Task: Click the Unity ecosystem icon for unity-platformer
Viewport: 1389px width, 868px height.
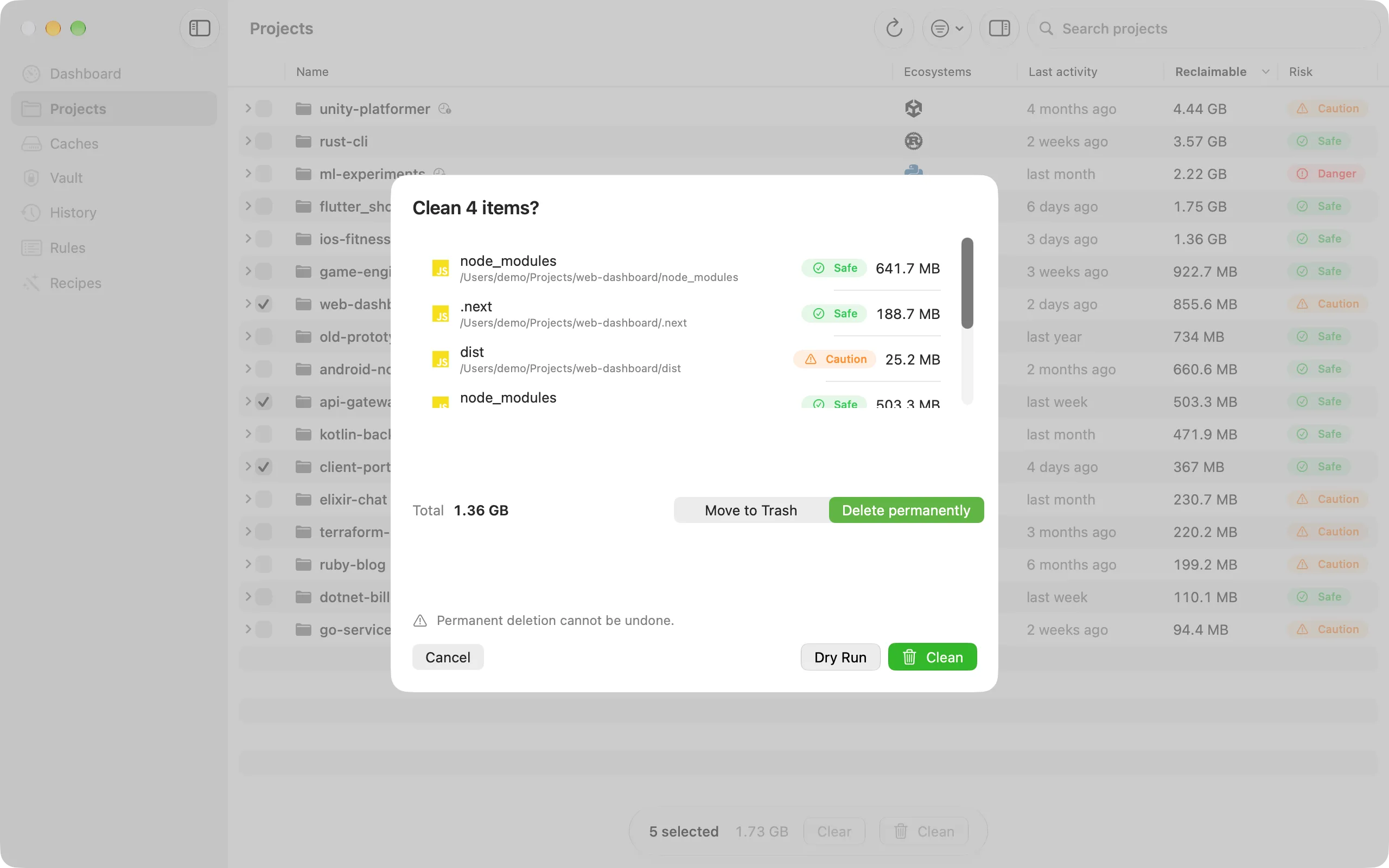Action: (913, 108)
